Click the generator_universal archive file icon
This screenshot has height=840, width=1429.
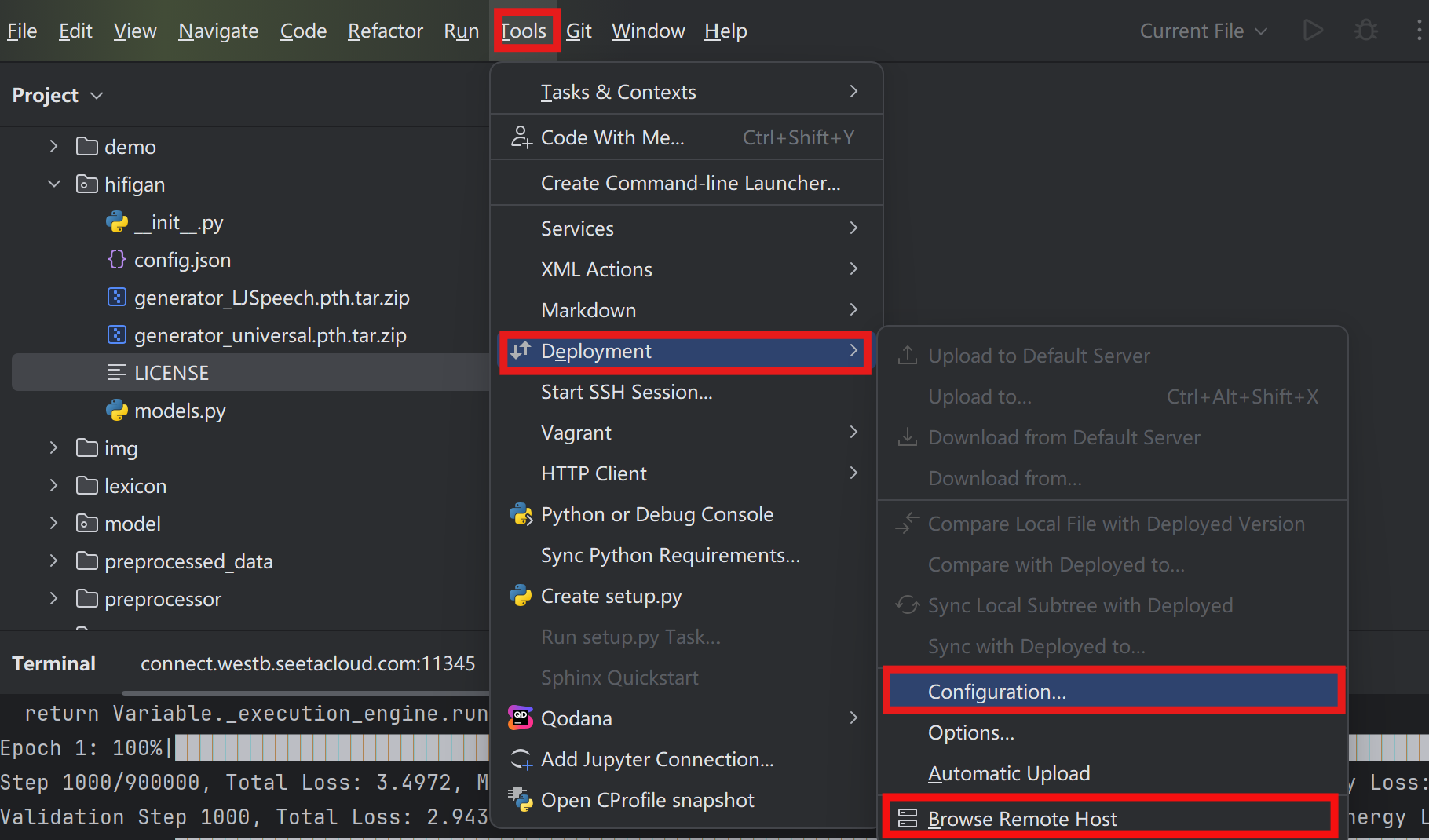117,335
